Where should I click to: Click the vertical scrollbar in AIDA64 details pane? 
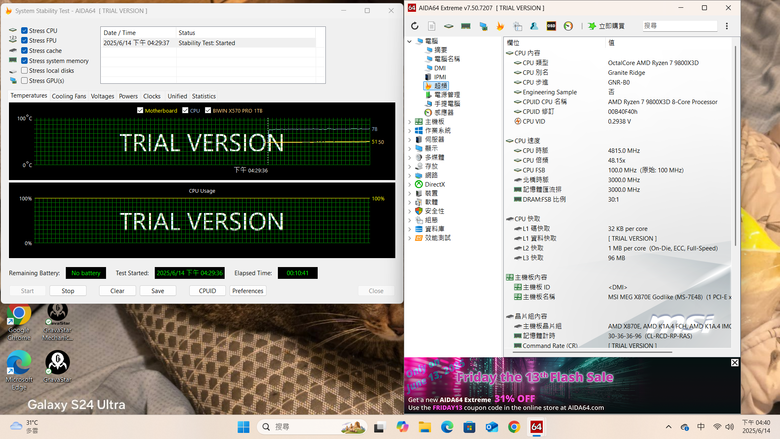(x=736, y=146)
